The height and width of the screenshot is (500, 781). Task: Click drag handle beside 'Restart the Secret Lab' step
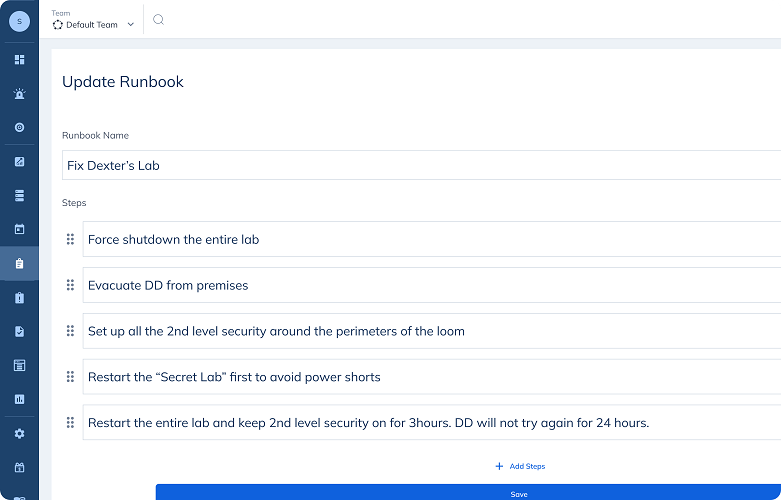pyautogui.click(x=70, y=377)
